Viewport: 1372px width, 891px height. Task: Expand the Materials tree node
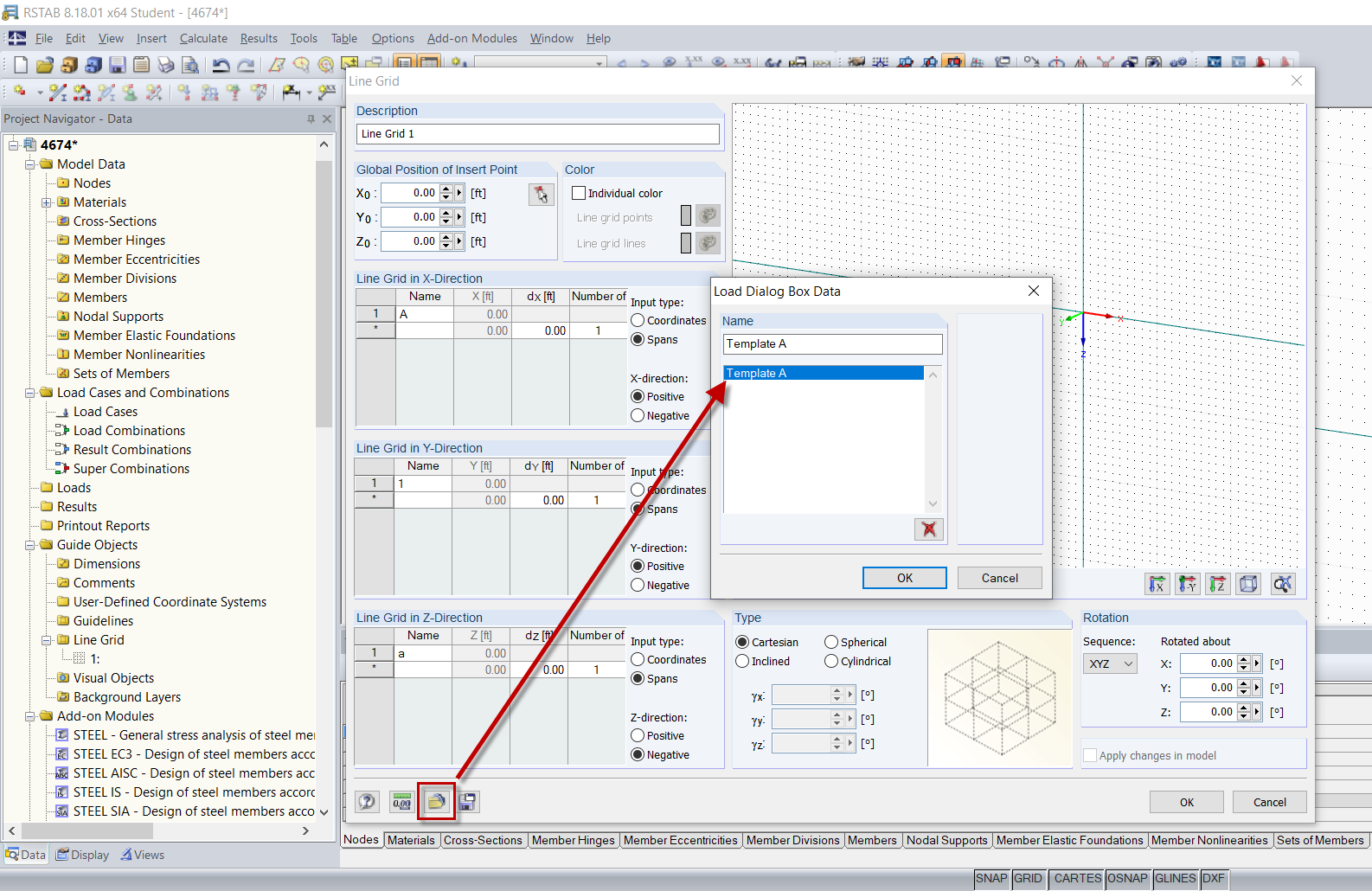pos(47,202)
